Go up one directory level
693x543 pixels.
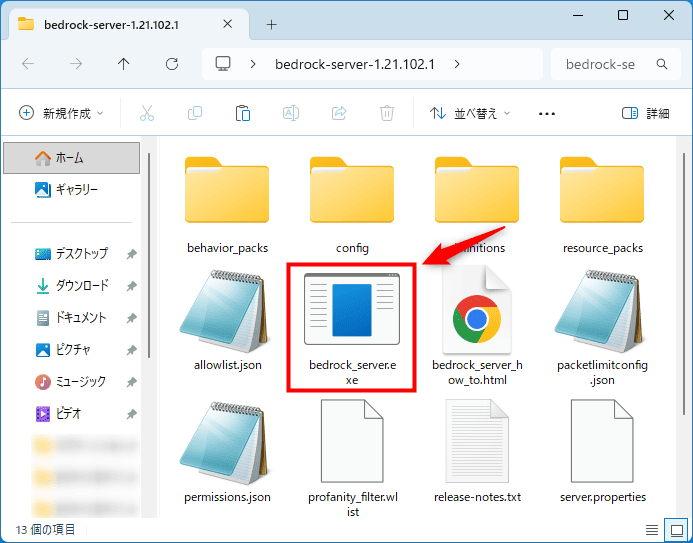click(x=124, y=64)
